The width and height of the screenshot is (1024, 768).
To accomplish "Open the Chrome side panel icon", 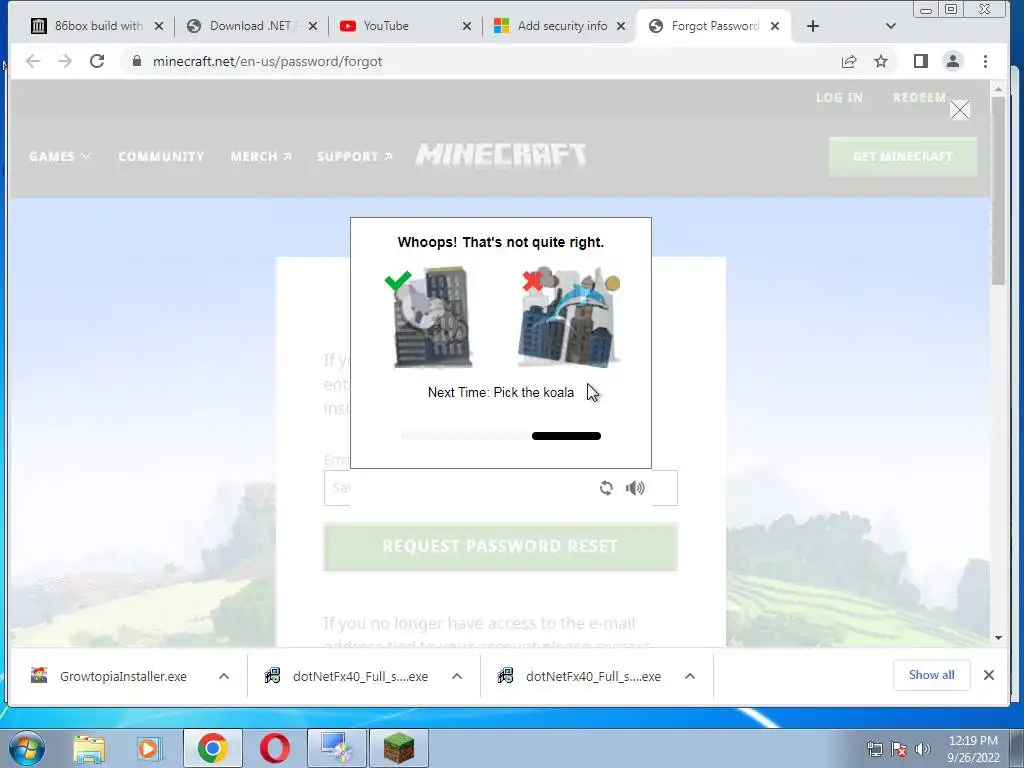I will (x=921, y=61).
